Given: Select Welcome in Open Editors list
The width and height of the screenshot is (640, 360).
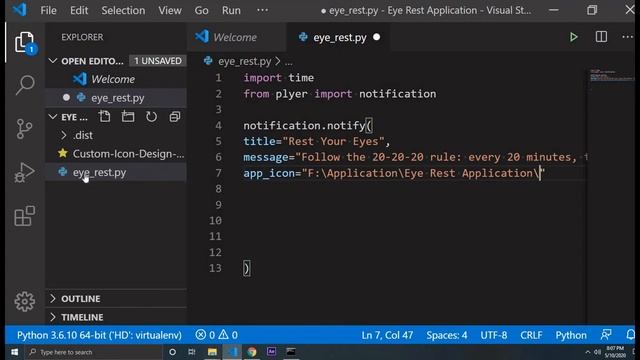Looking at the screenshot, I should (113, 79).
